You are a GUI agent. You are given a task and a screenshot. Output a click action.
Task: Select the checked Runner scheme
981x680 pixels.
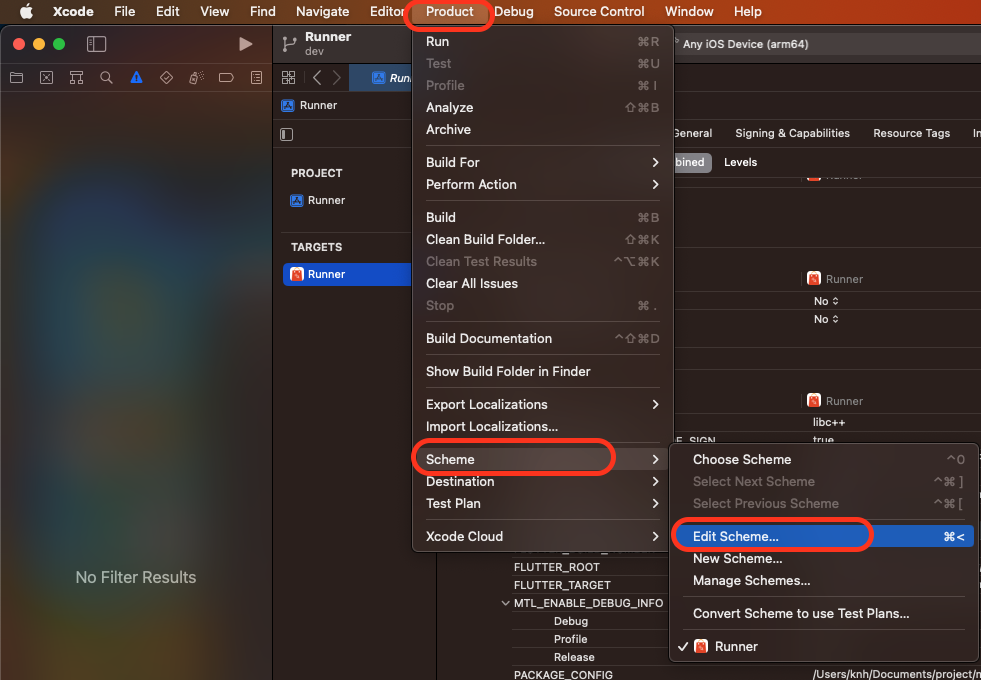[x=823, y=647]
